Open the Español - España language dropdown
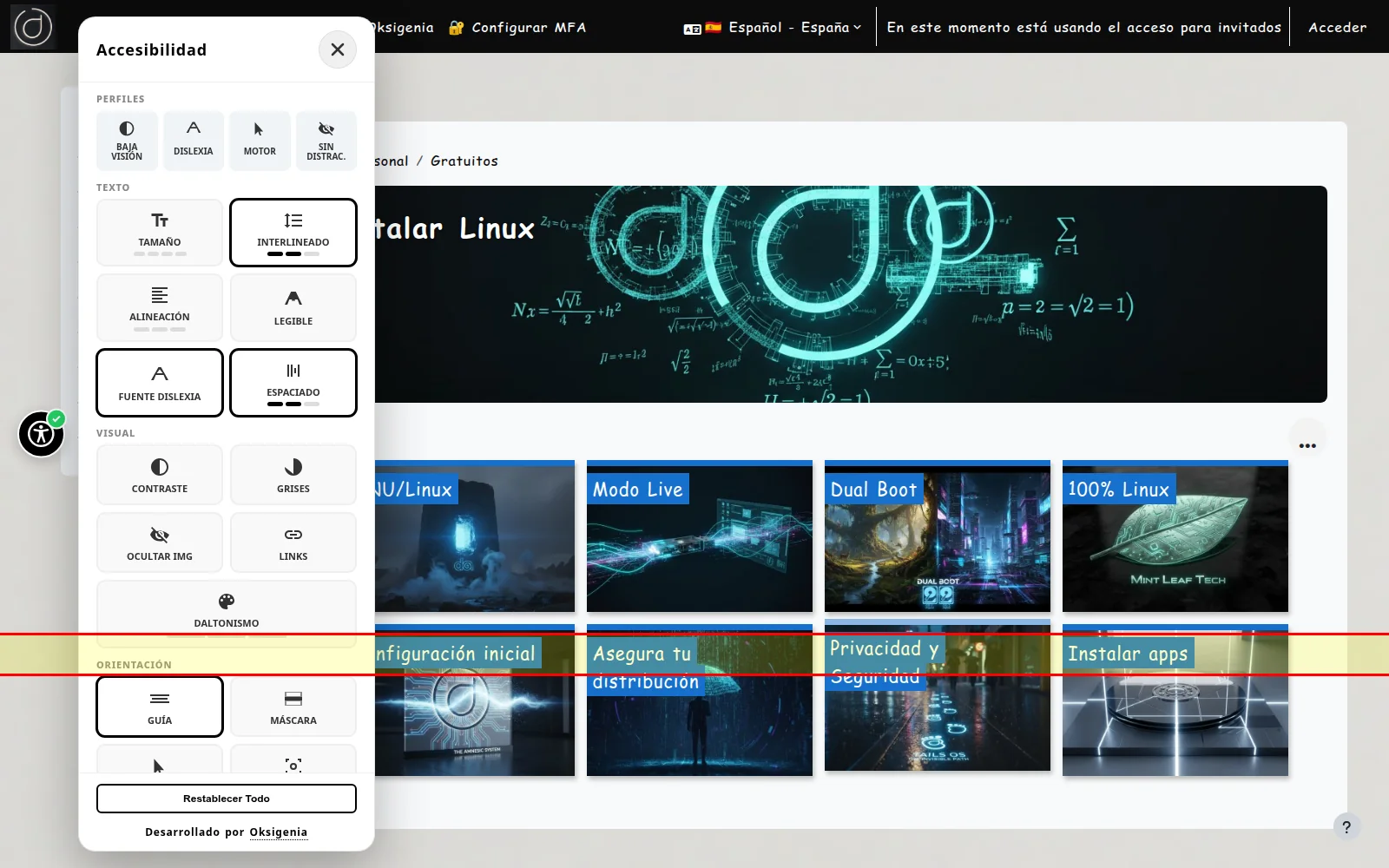Image resolution: width=1389 pixels, height=868 pixels. [773, 27]
